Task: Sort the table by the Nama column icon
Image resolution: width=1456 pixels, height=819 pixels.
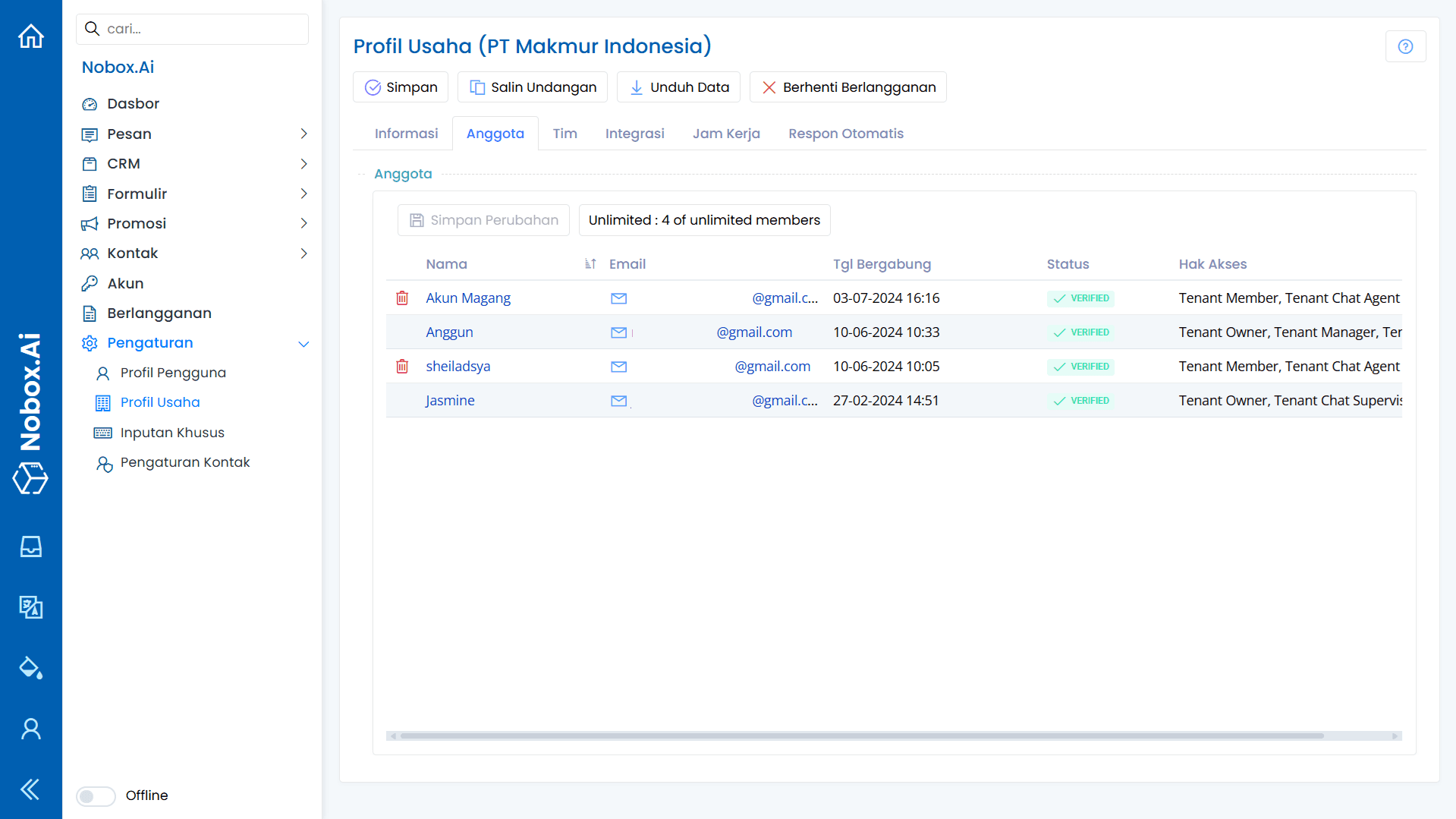Action: point(590,263)
